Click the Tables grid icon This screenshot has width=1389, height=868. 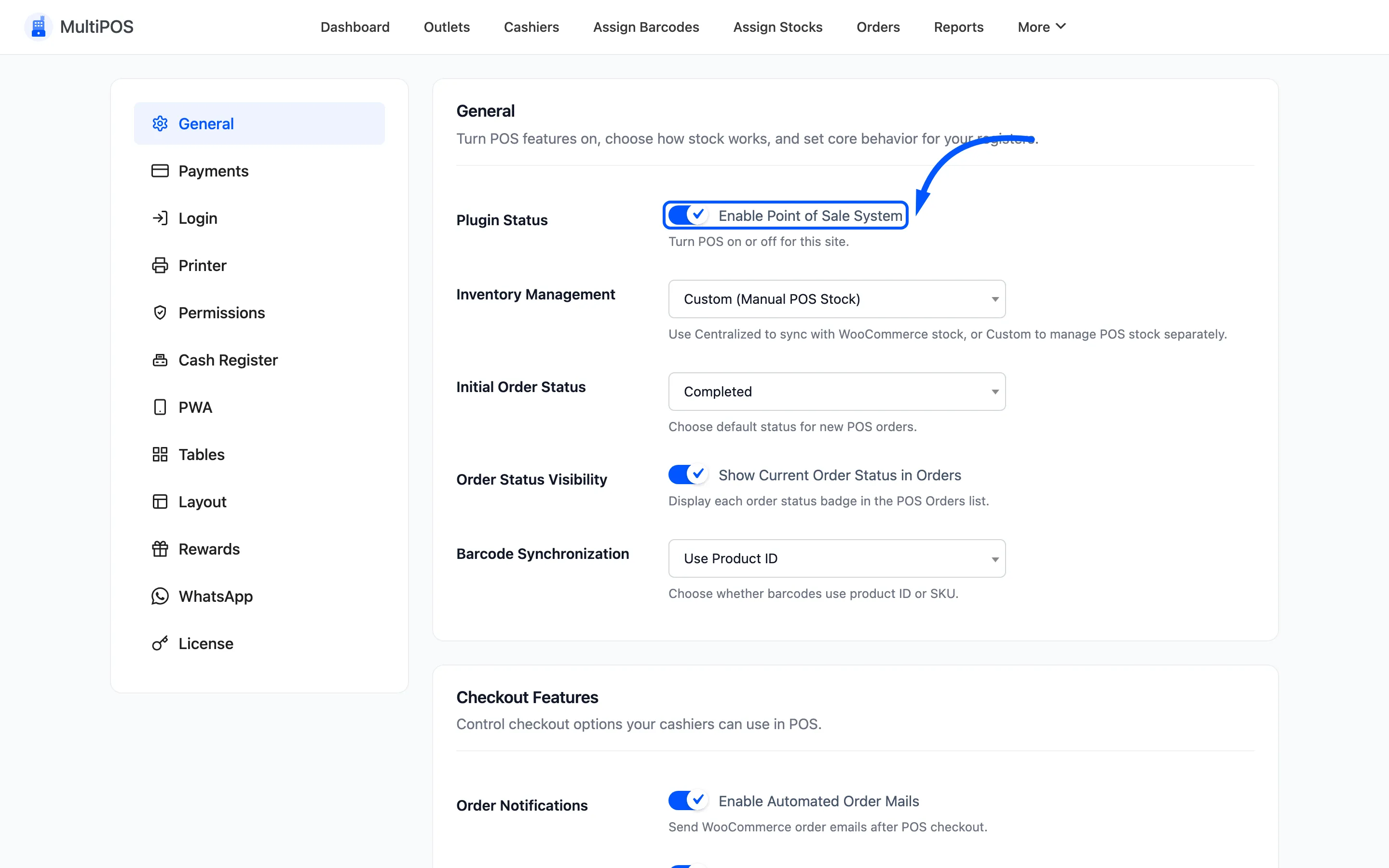(160, 454)
